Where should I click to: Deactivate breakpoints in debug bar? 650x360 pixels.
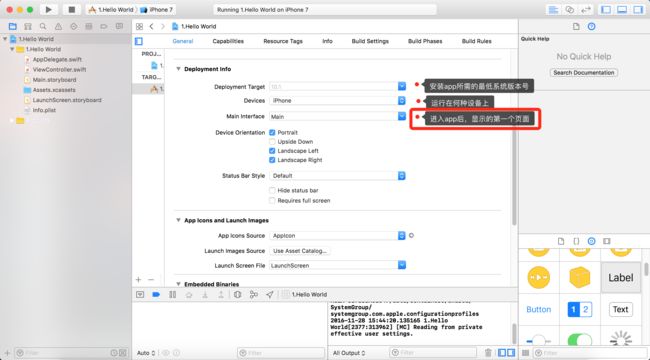click(156, 294)
